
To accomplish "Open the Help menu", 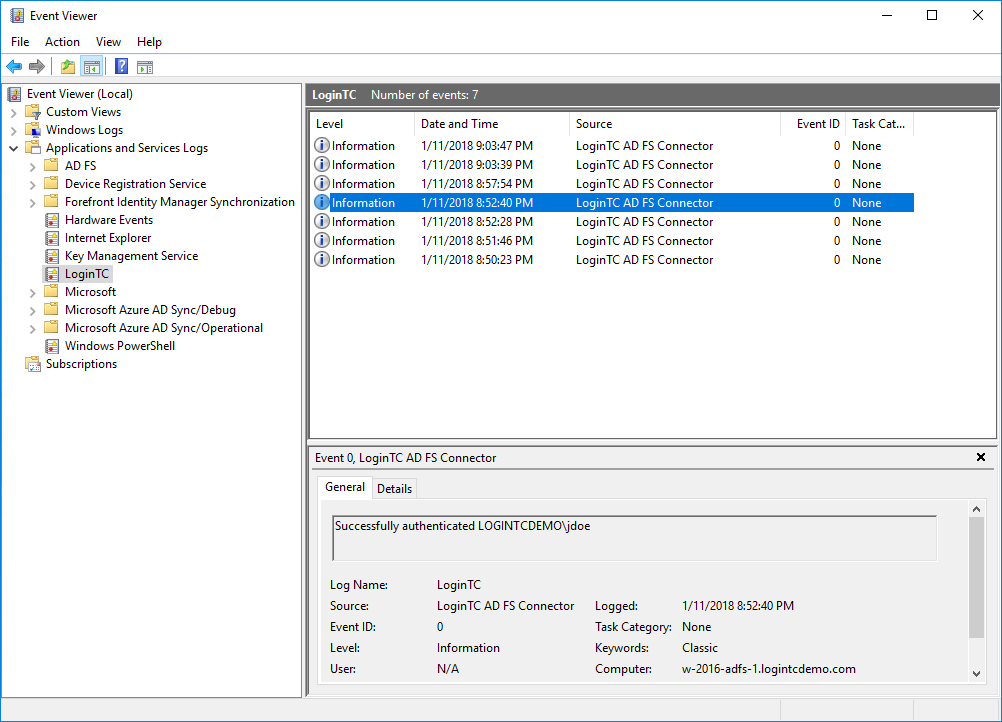I will pos(149,42).
